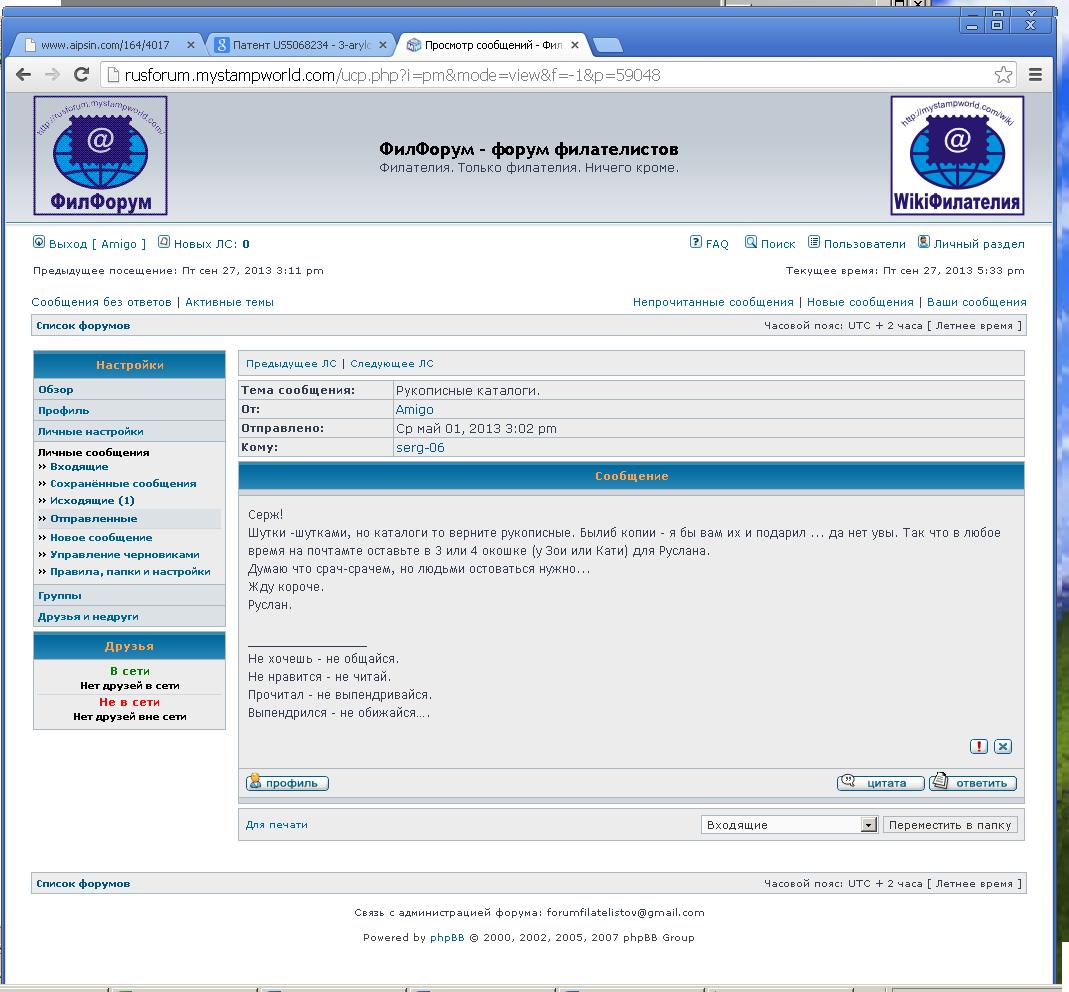Close the aipsin.com tab
The image size is (1069, 992).
coord(190,45)
